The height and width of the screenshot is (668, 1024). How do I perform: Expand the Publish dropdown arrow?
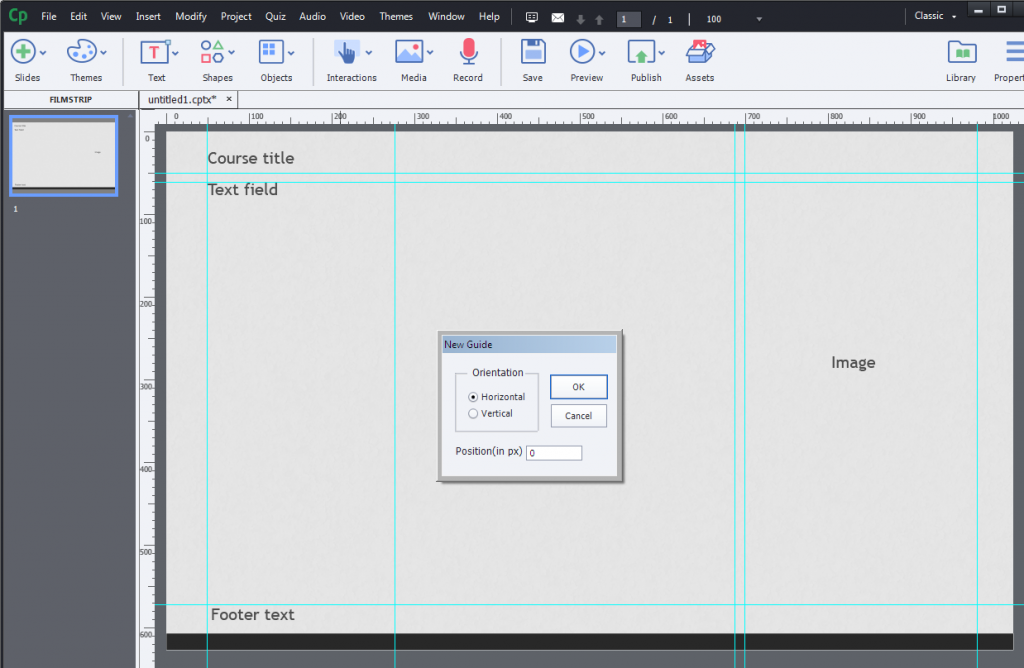[662, 53]
